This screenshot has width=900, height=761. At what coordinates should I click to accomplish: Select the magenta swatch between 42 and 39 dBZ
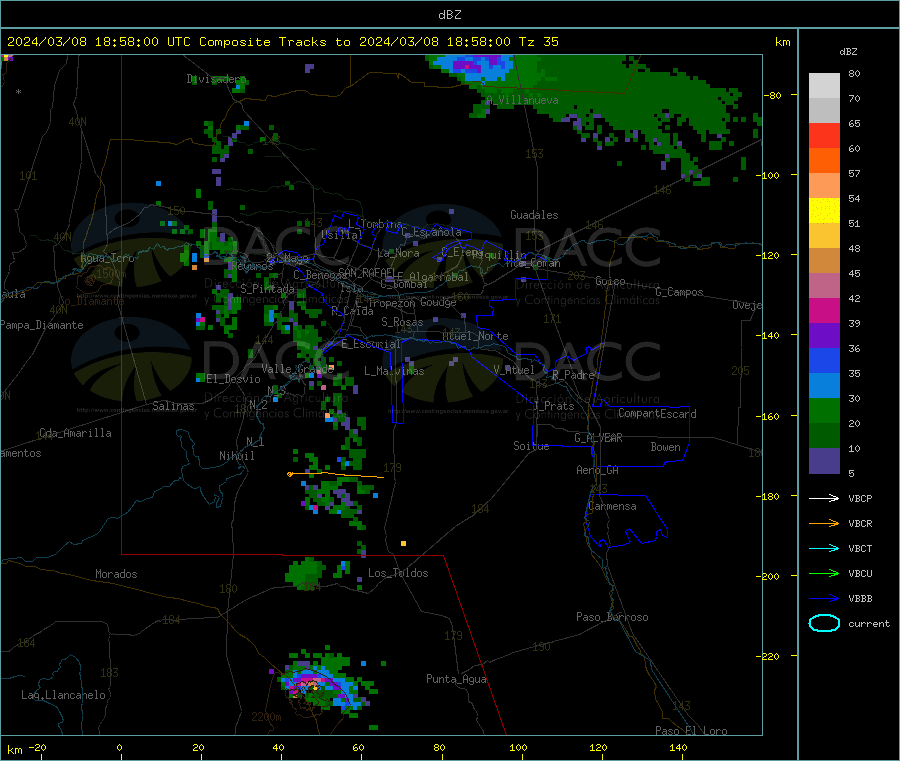pyautogui.click(x=824, y=310)
